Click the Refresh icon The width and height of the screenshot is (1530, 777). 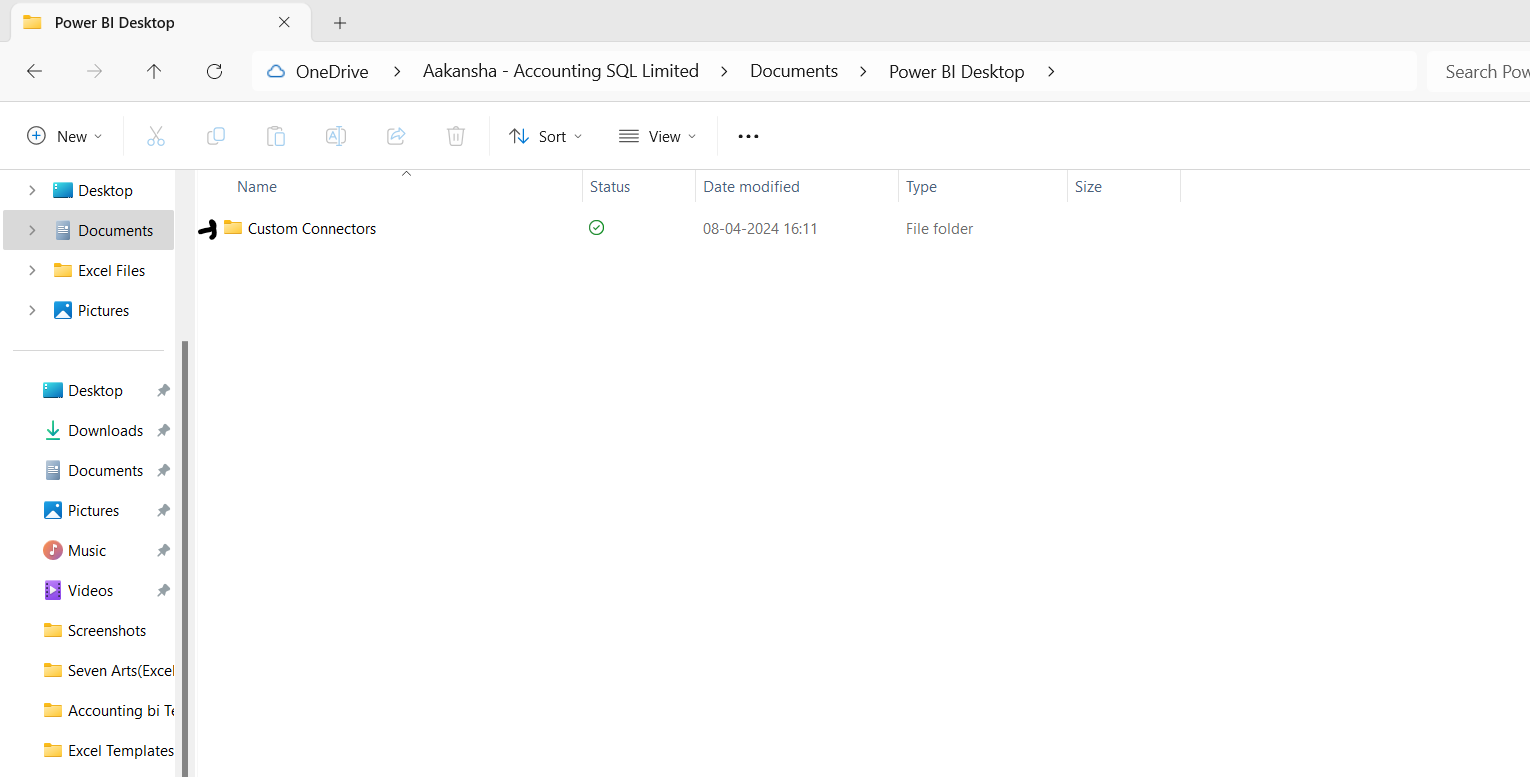pos(214,71)
